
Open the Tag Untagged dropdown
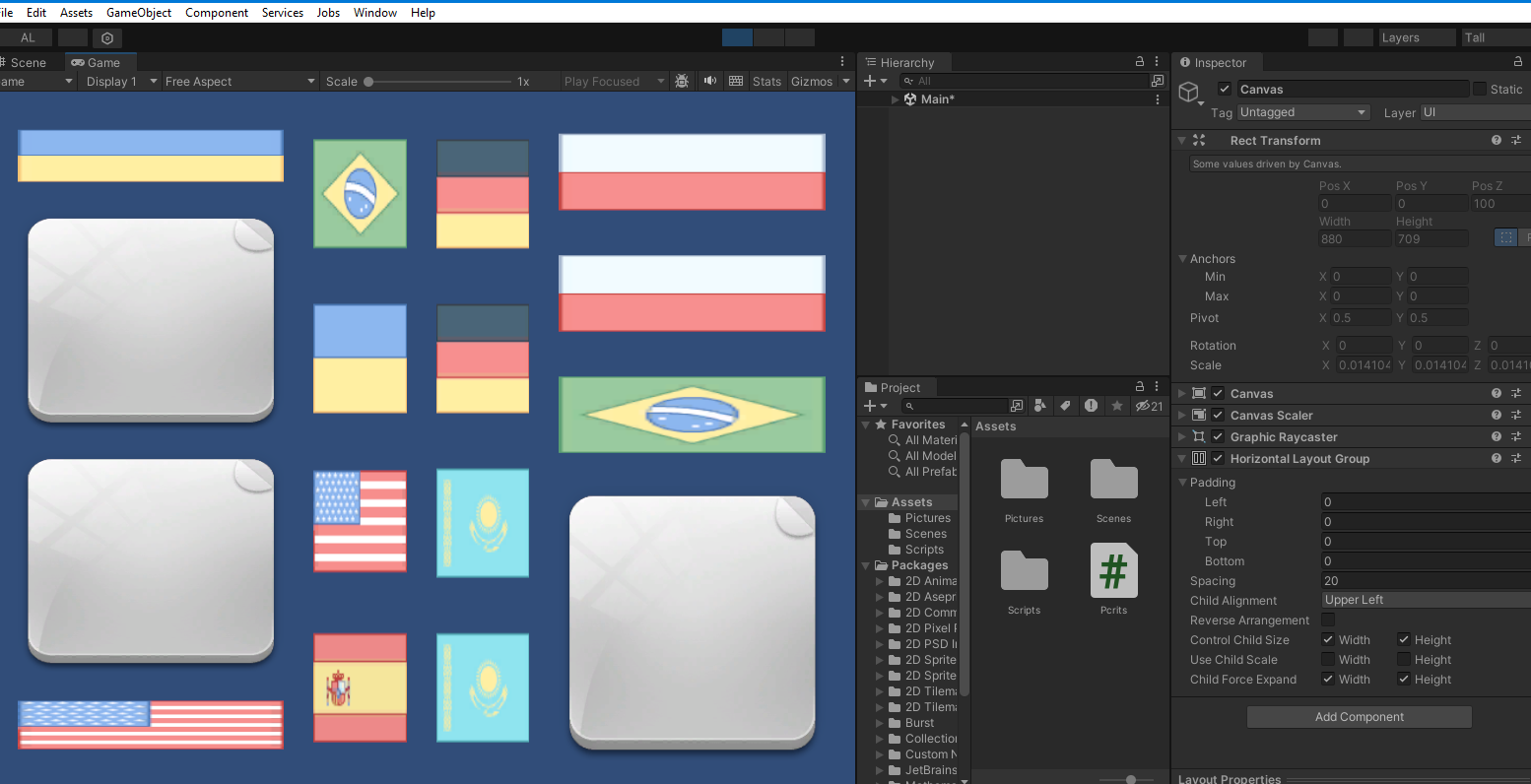tap(1303, 112)
